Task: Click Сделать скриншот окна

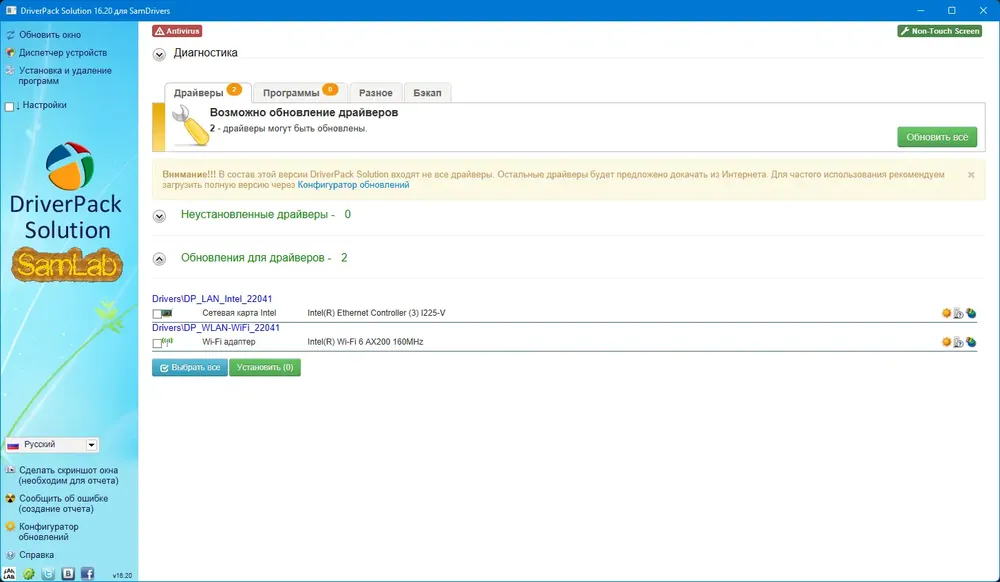Action: (x=68, y=476)
